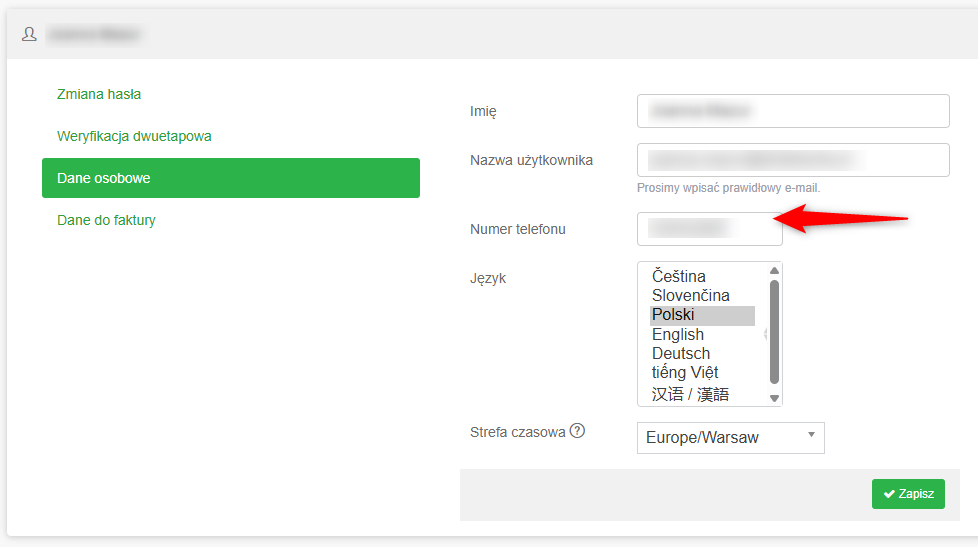Select the Dane osobowe menu item
This screenshot has width=978, height=547.
(x=230, y=178)
